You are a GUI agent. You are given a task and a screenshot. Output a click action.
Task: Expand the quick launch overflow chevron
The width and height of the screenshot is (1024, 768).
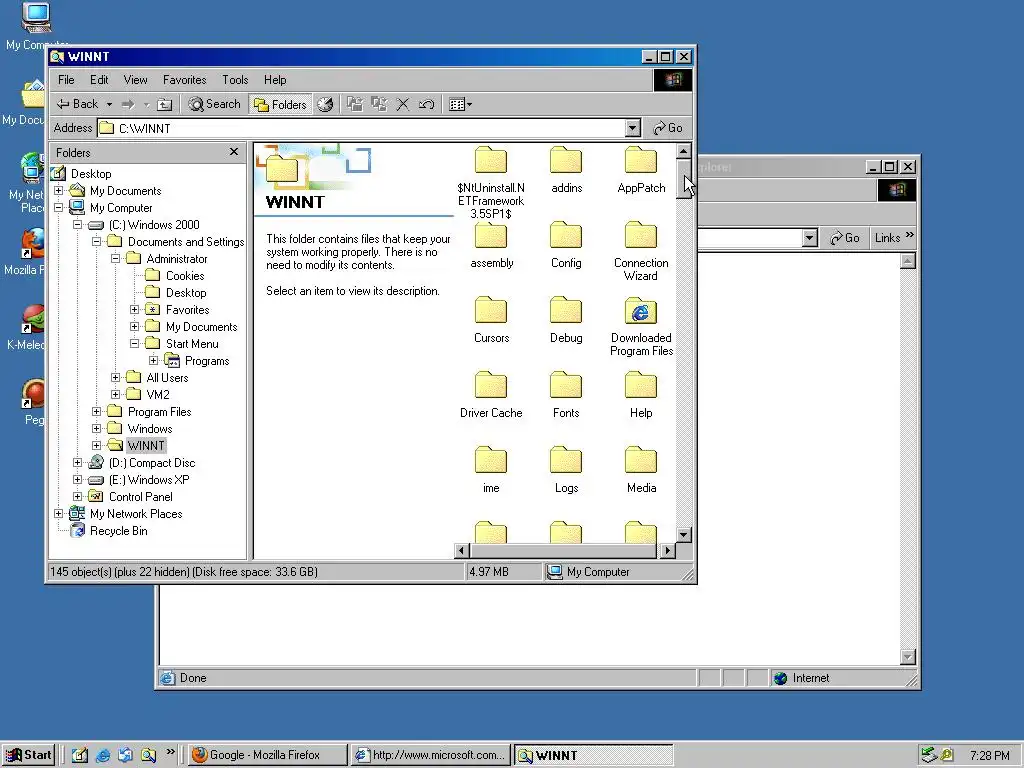tap(170, 752)
